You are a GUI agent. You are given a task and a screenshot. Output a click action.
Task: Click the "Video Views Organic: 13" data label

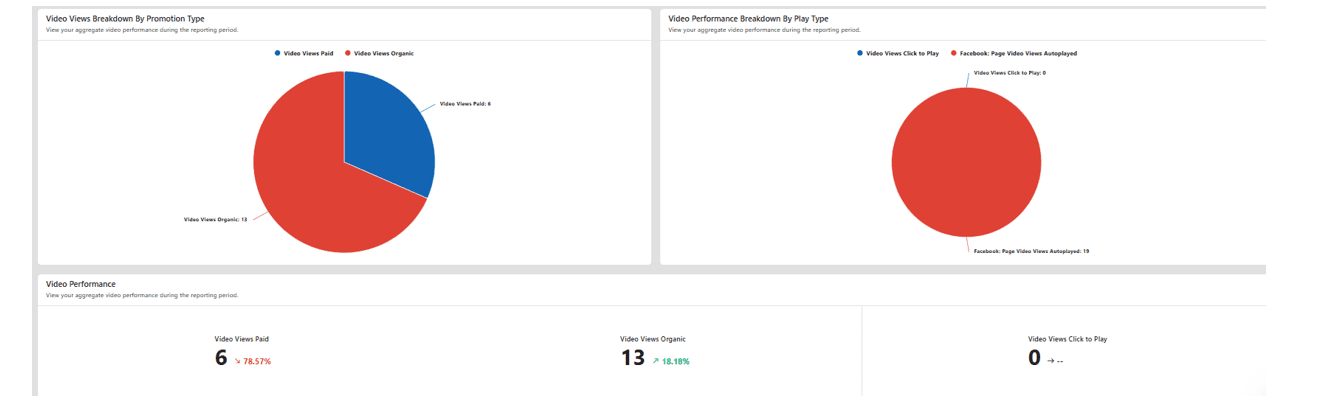pyautogui.click(x=215, y=219)
